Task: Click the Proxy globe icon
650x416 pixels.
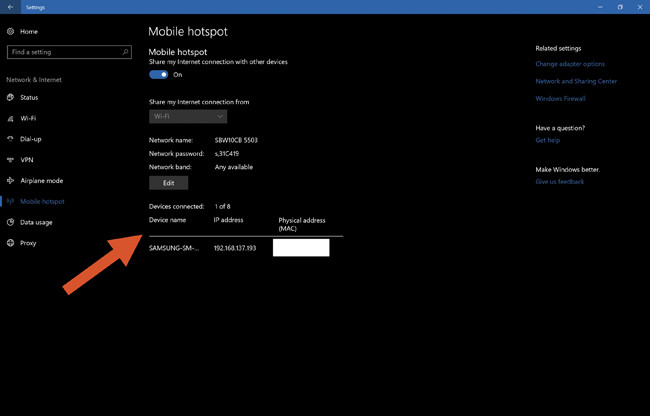Action: (11, 243)
